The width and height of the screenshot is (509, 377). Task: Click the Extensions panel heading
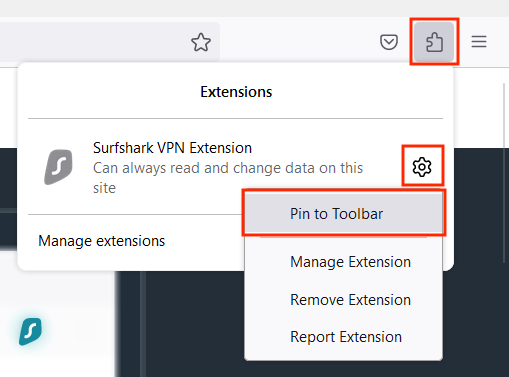point(236,92)
